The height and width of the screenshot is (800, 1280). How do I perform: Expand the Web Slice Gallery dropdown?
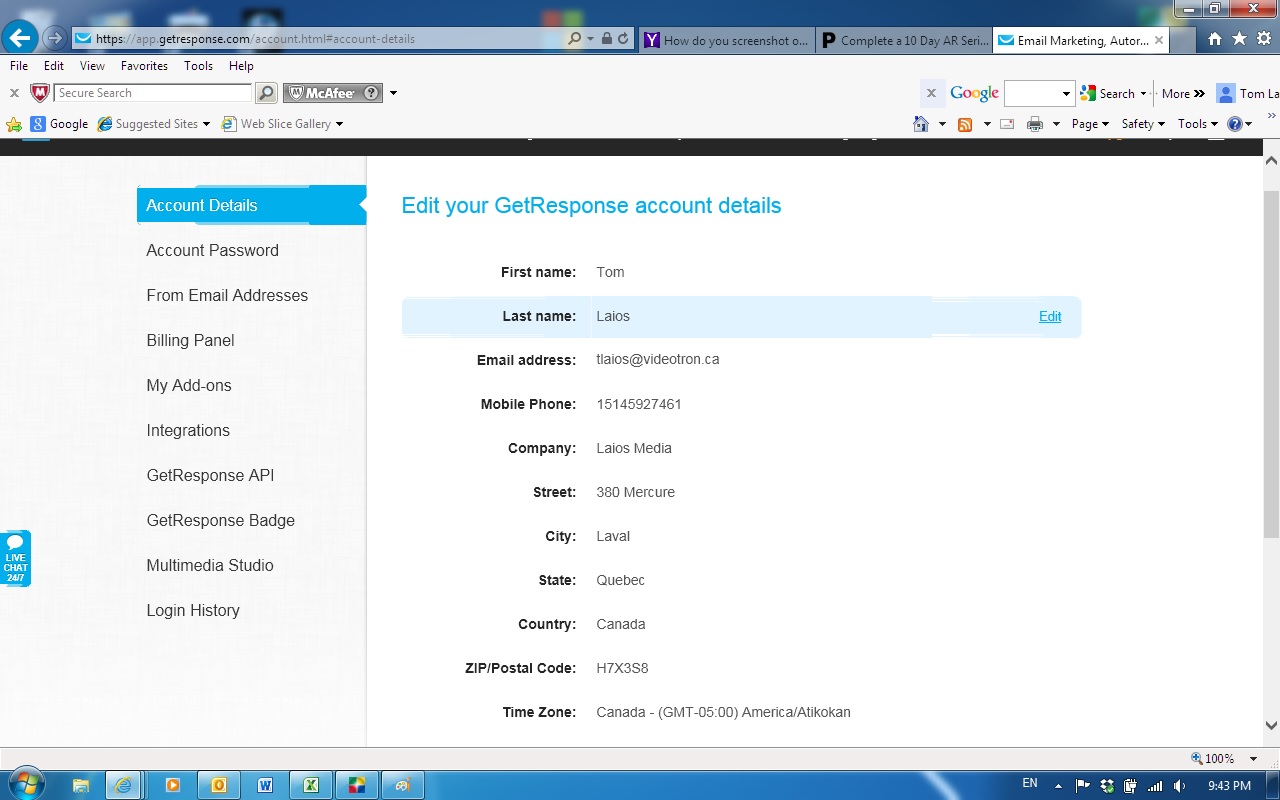coord(339,124)
